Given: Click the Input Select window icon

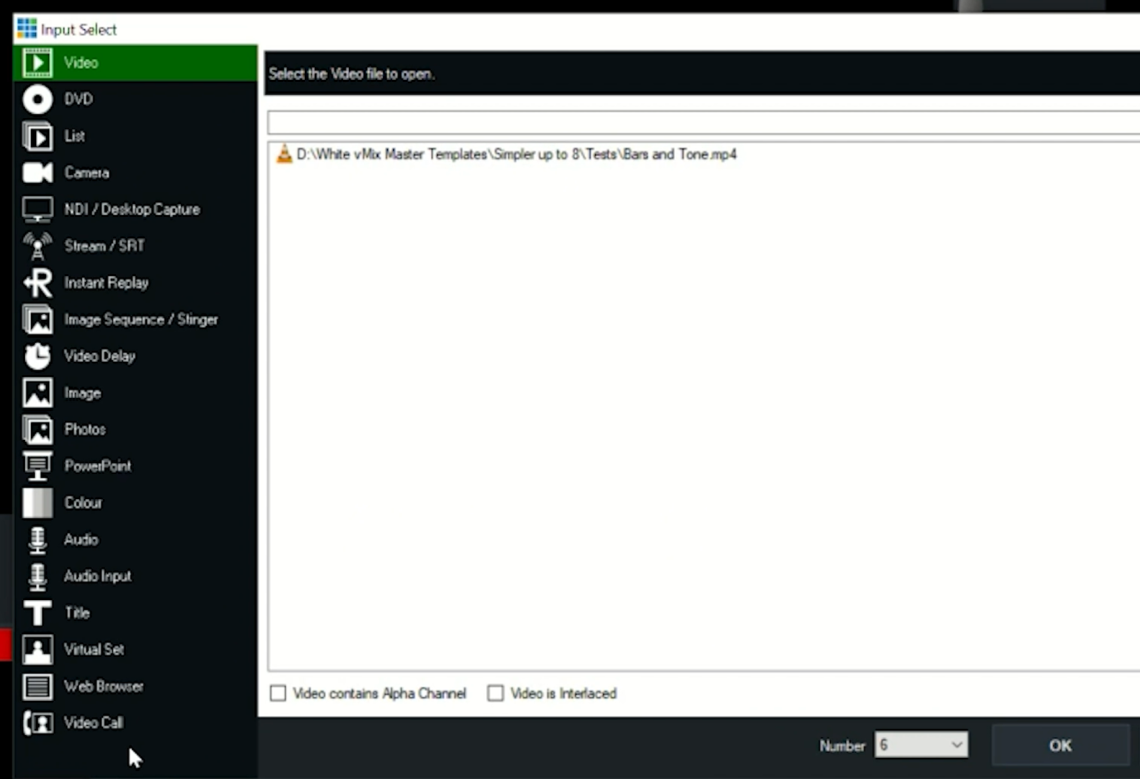Looking at the screenshot, I should [x=27, y=28].
